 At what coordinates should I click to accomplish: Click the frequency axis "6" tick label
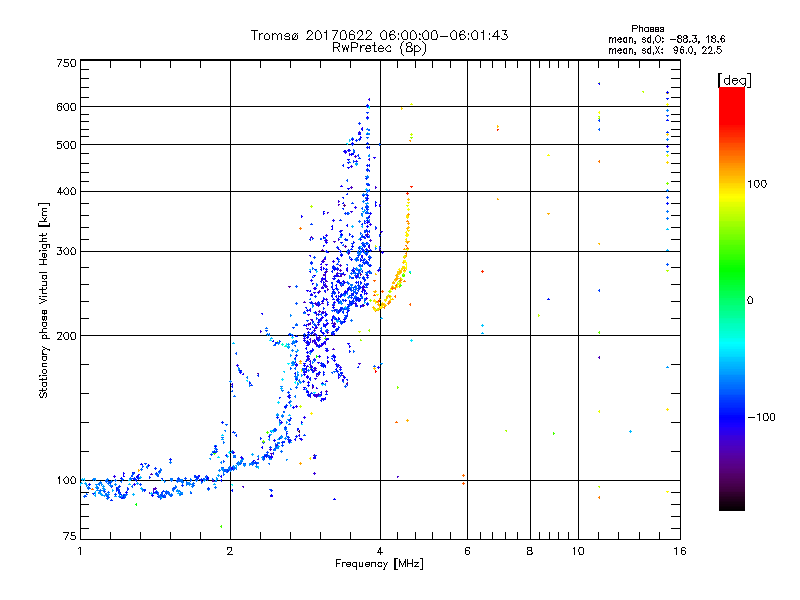(467, 551)
